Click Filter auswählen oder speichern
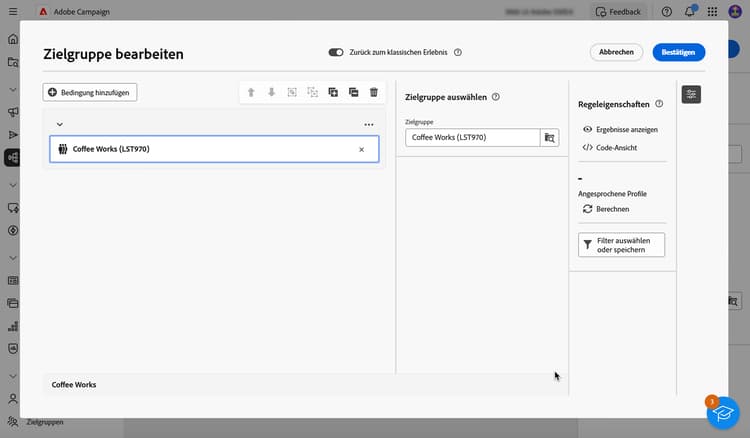The image size is (750, 438). pos(621,245)
